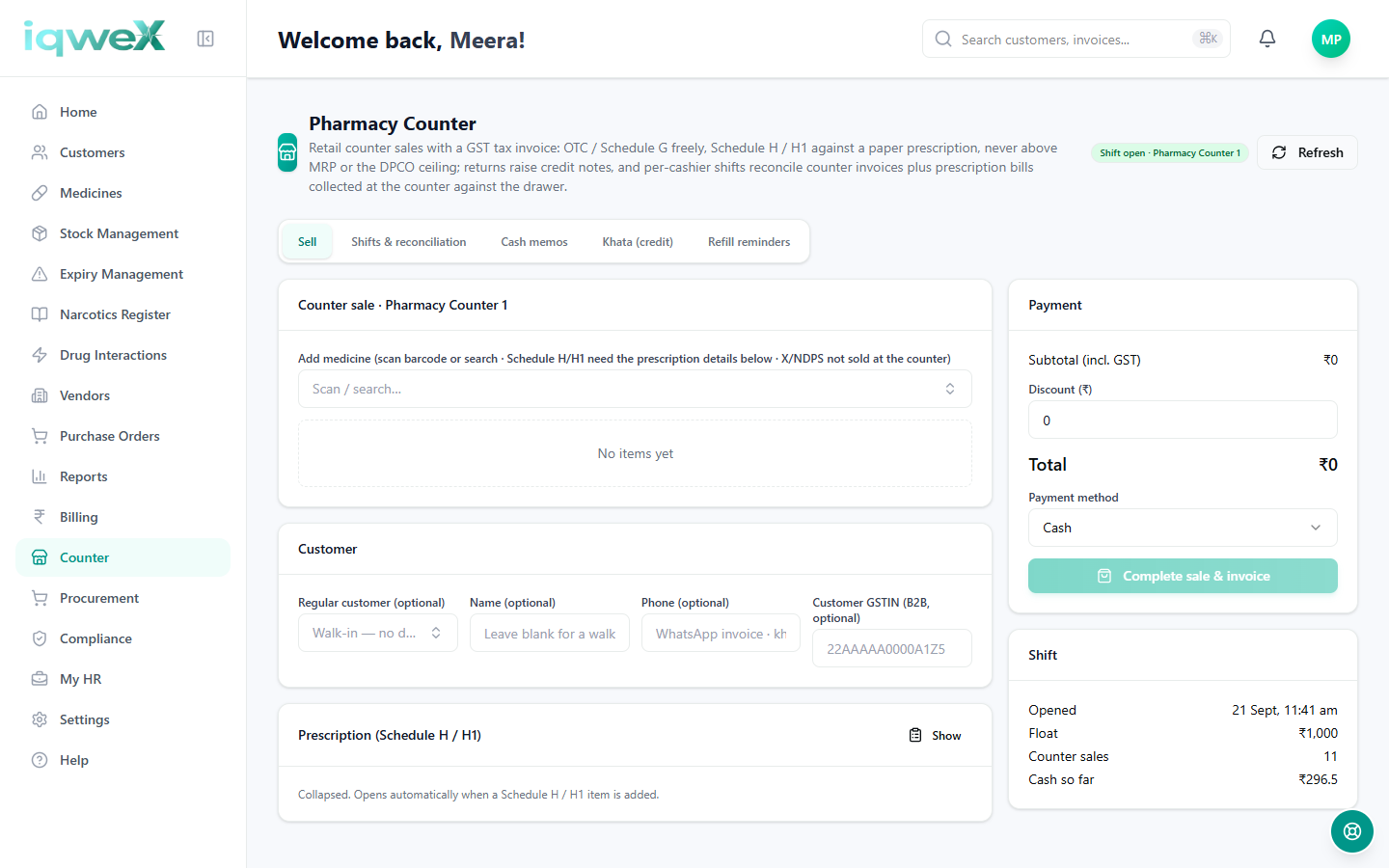Open Vendors list
Image resolution: width=1389 pixels, height=868 pixels.
pos(123,395)
